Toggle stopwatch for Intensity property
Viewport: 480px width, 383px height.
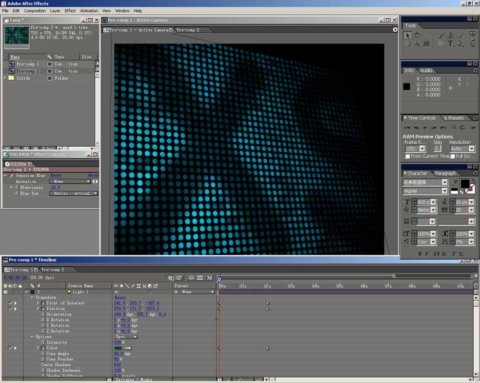coord(43,342)
